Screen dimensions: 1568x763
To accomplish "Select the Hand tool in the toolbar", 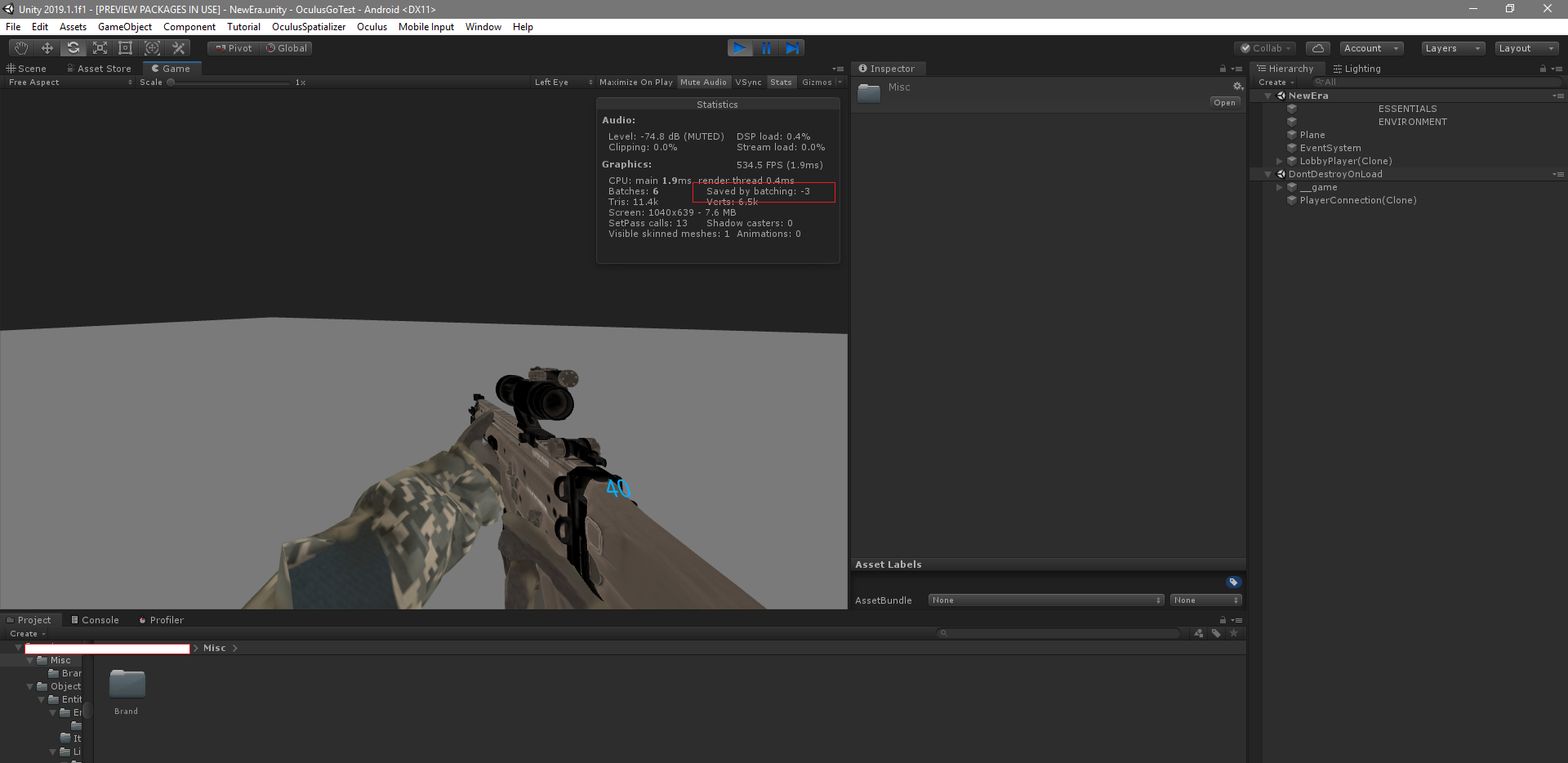I will coord(20,47).
